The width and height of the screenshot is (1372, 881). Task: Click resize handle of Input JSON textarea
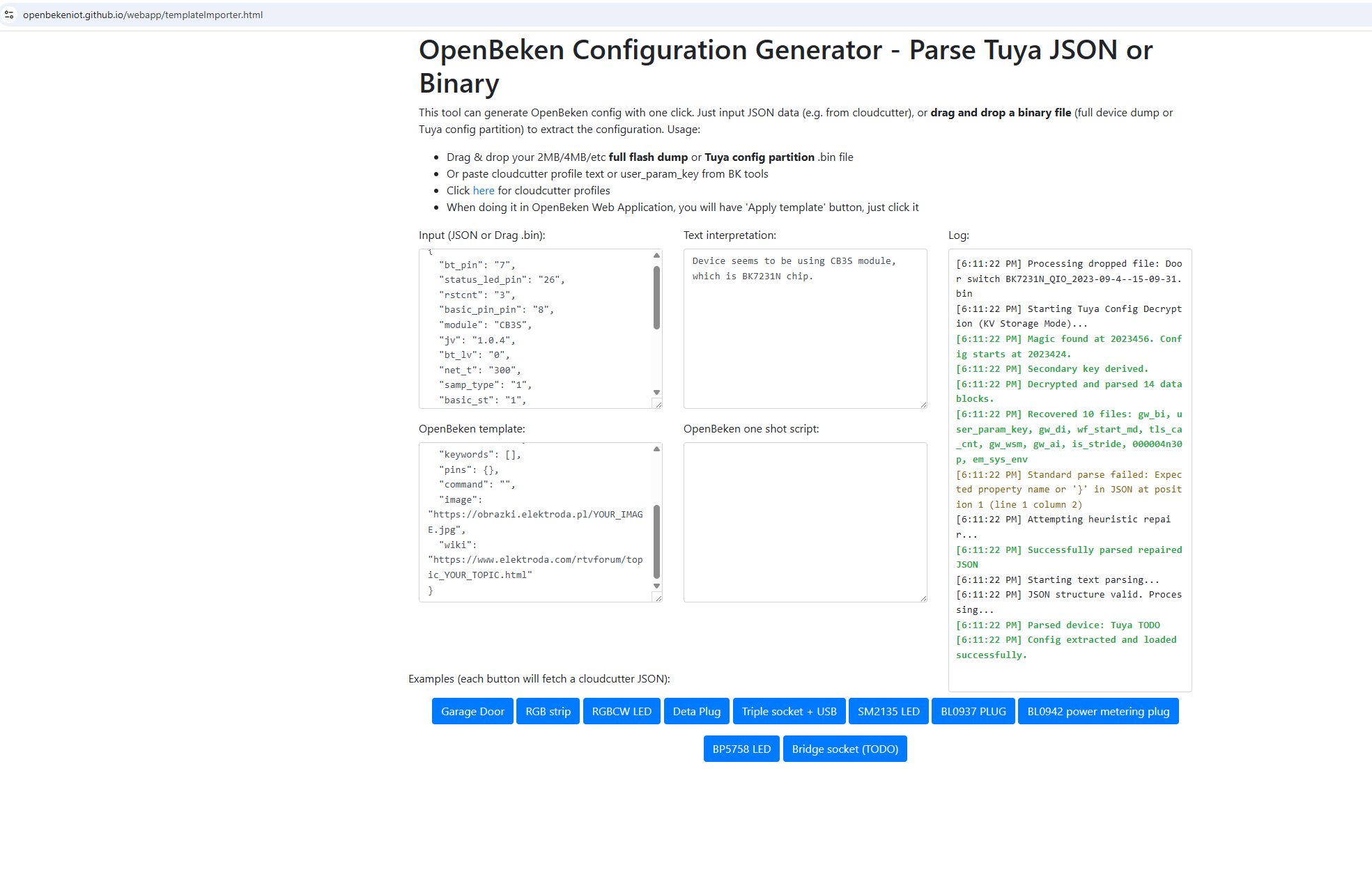[x=658, y=404]
